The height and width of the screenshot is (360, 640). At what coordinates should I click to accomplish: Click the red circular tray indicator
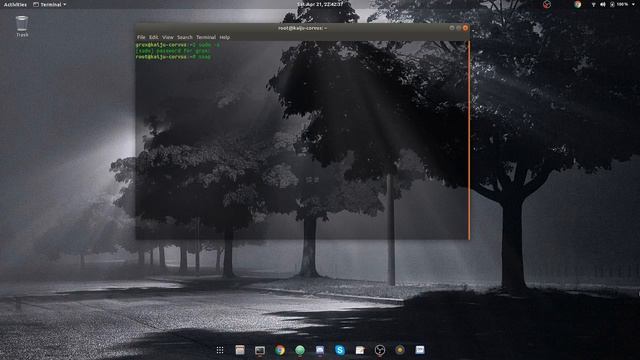click(x=547, y=4)
